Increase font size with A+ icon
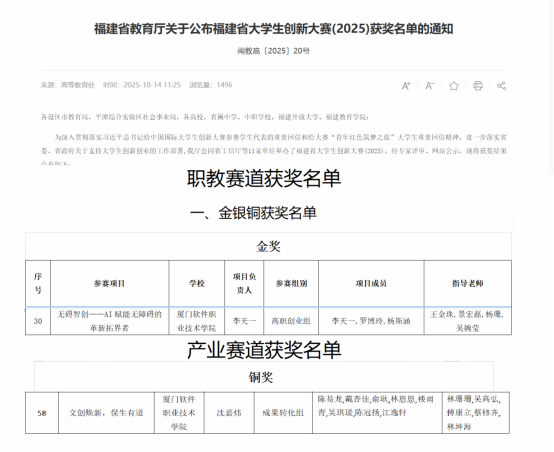The image size is (554, 452). (x=406, y=86)
